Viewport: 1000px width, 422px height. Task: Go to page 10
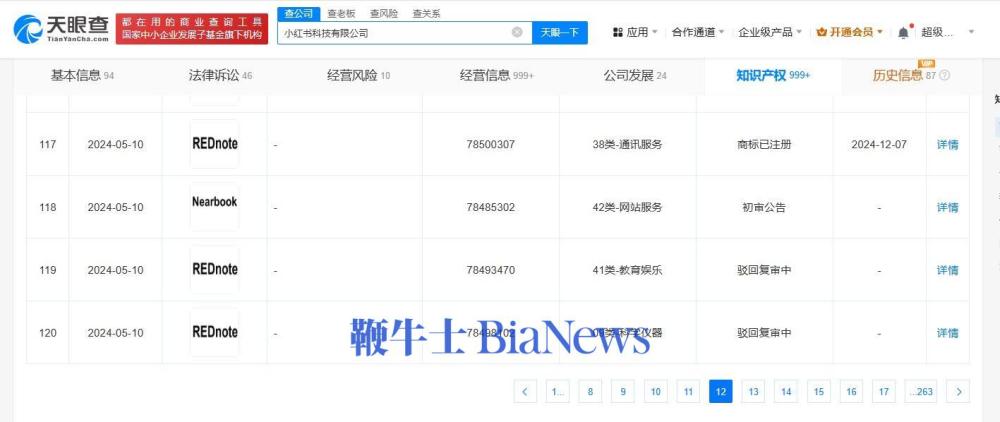tap(656, 391)
